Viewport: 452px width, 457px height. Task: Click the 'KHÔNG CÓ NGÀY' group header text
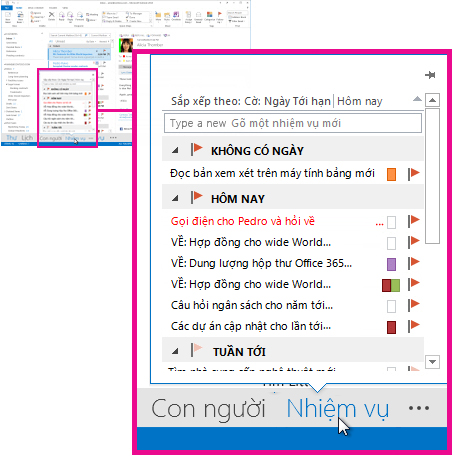click(x=257, y=151)
